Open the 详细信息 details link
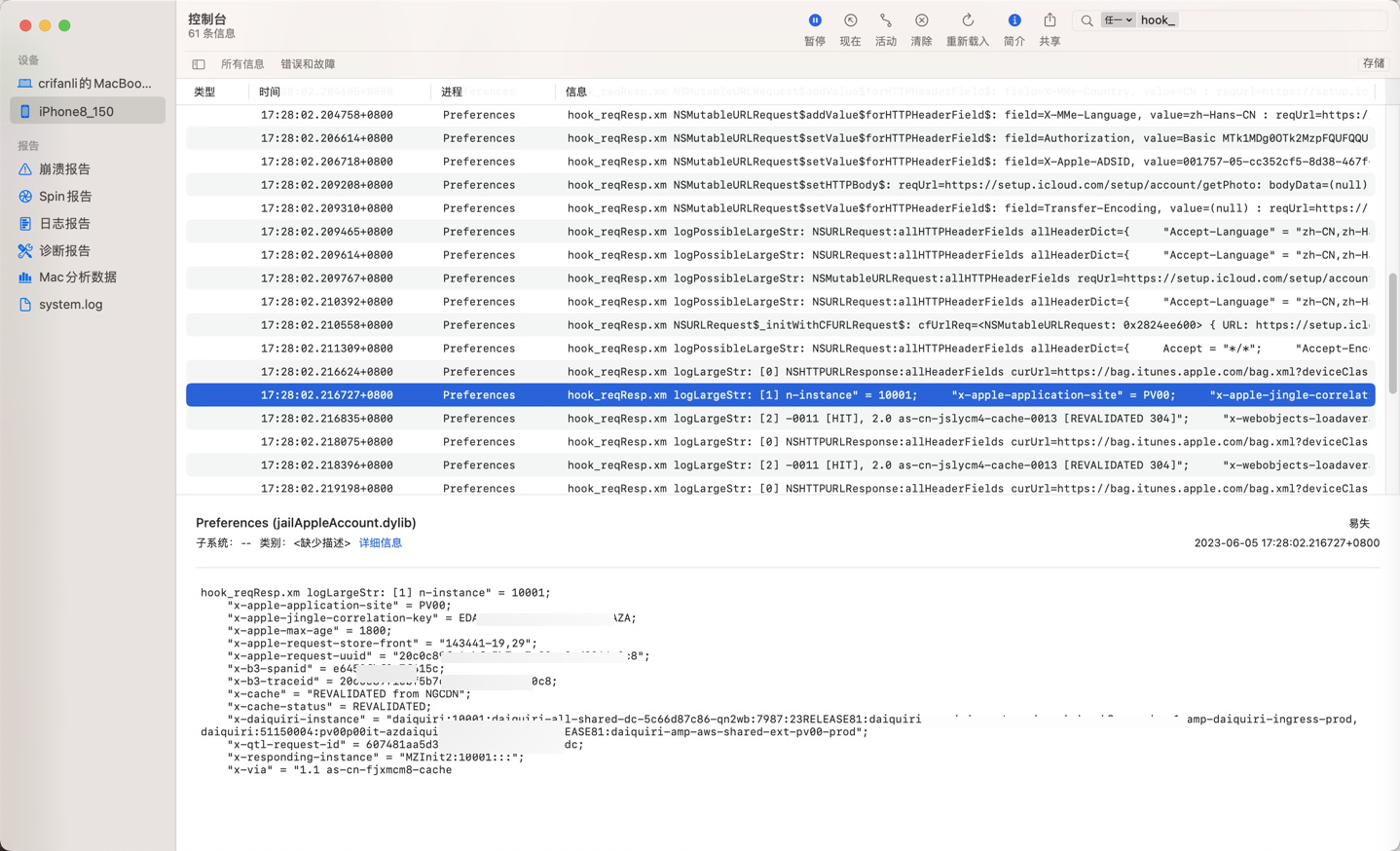 pyautogui.click(x=381, y=543)
